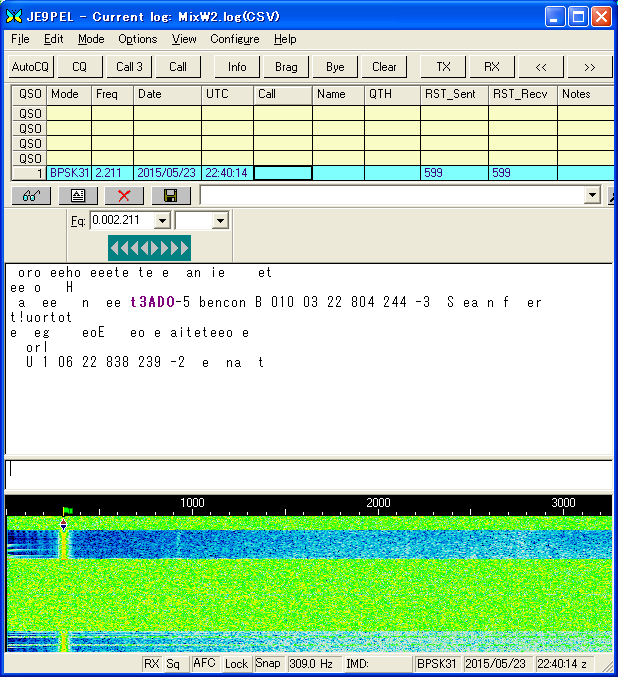Click the green flag marker on frequency scale
Viewport: 618px width, 677px height.
[68, 511]
